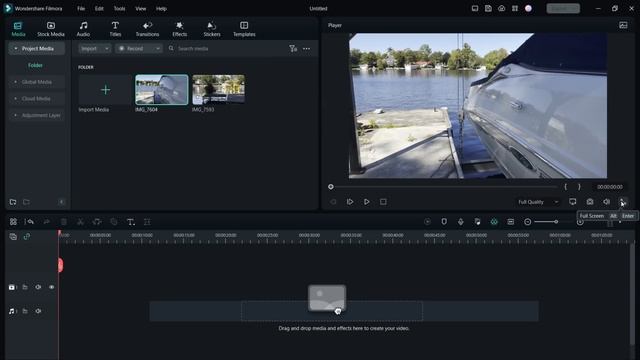Open the Tools menu

click(x=120, y=9)
